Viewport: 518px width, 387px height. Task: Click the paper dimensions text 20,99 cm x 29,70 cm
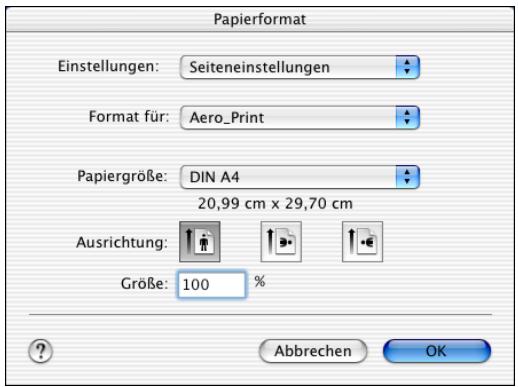point(275,203)
